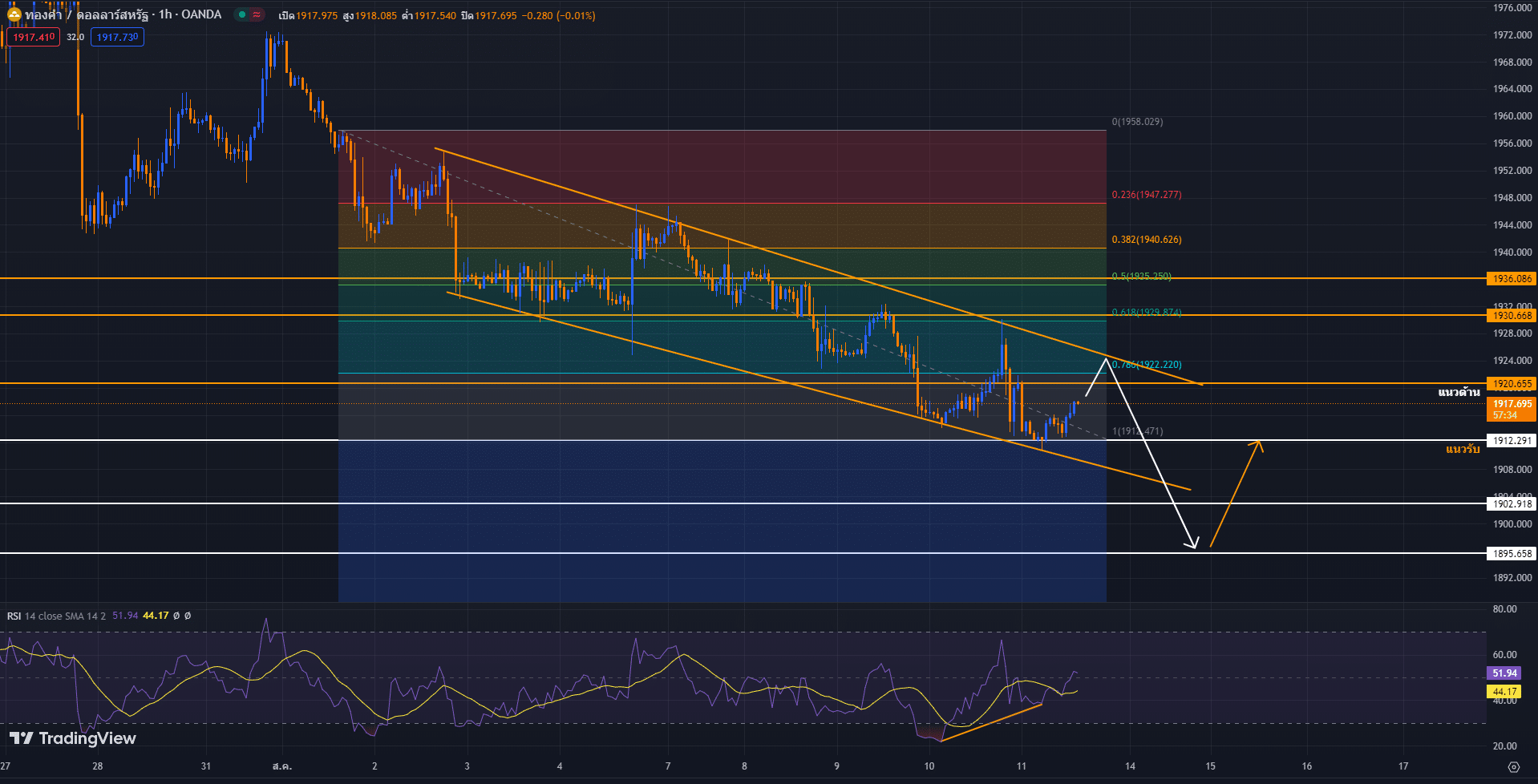Click the red approximate-data indicator icon
The image size is (1538, 784).
coord(257,14)
